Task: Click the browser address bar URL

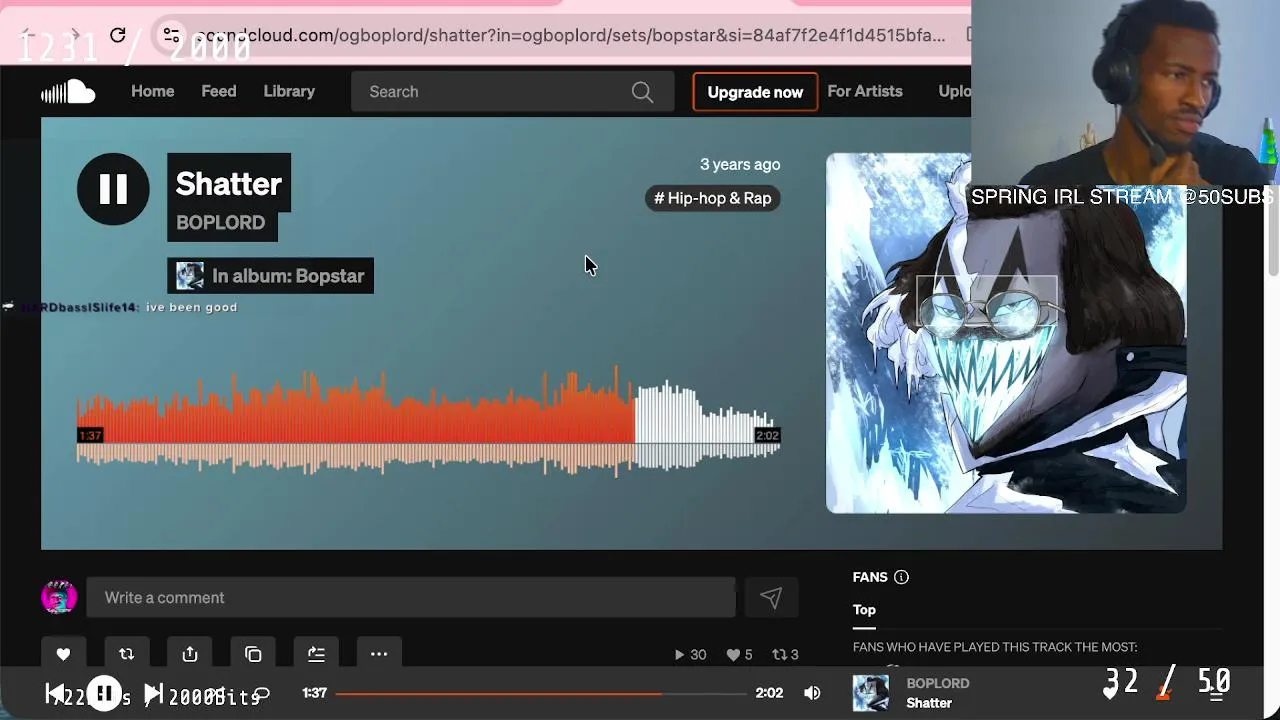Action: [570, 36]
